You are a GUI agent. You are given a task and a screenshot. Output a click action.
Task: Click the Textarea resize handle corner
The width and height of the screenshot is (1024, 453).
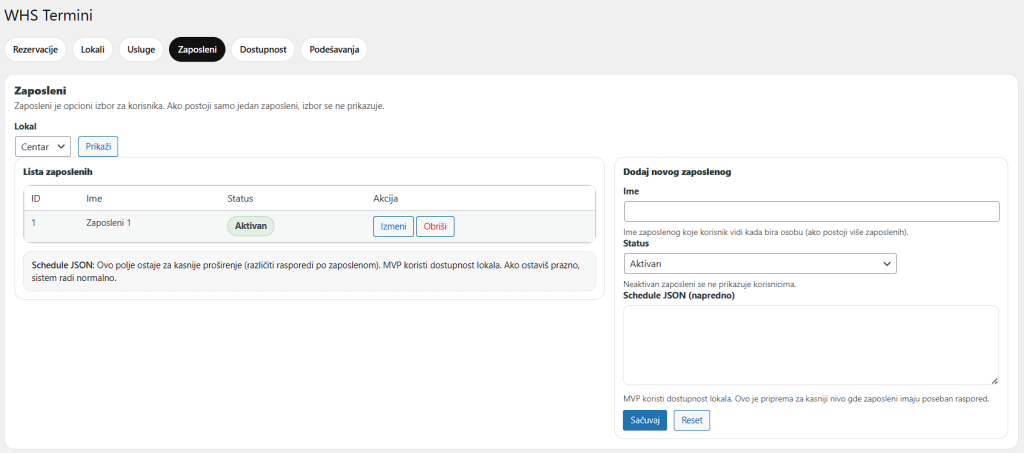pos(994,380)
